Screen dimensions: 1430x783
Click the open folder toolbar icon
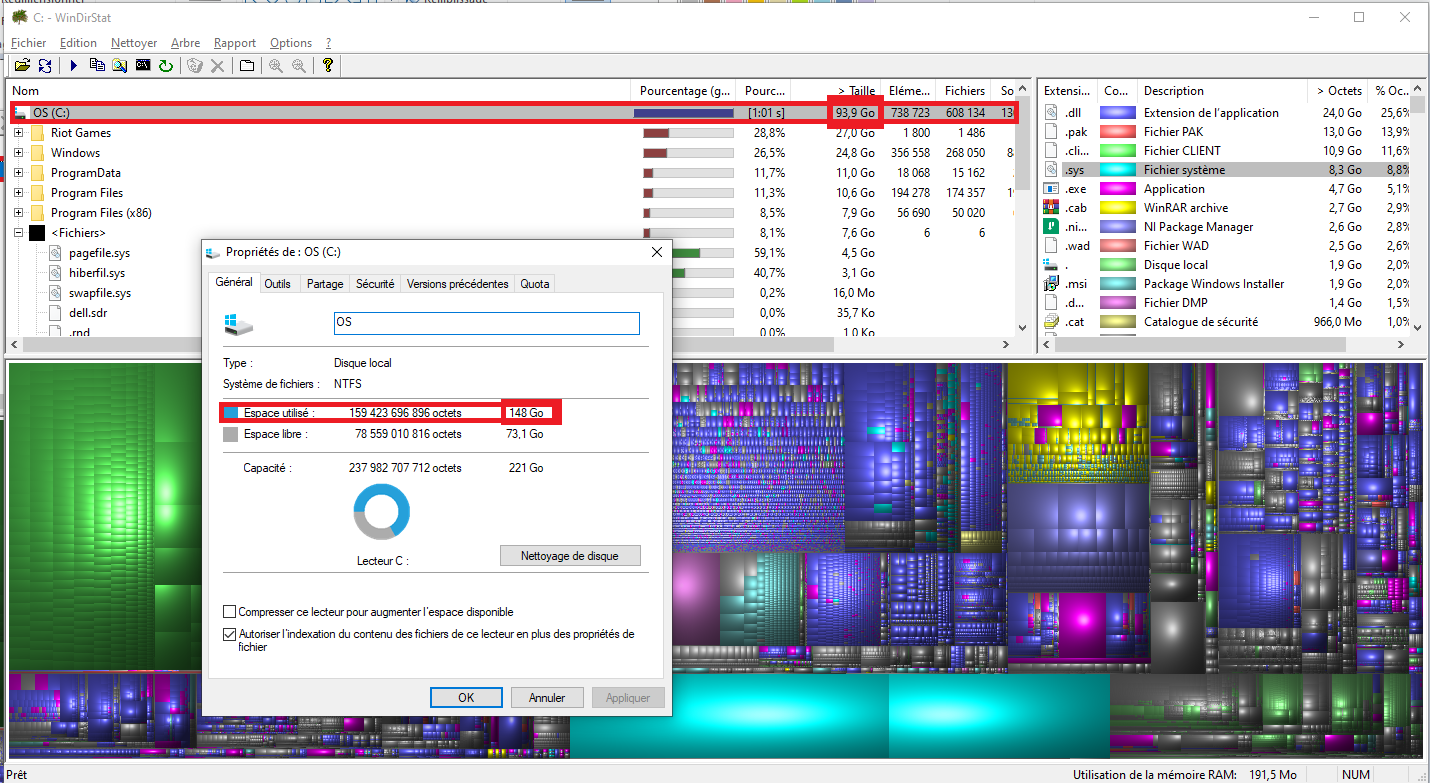tap(21, 66)
